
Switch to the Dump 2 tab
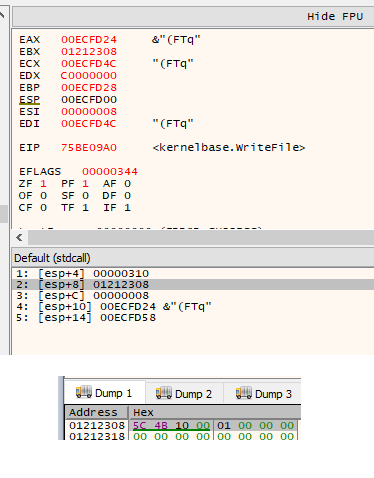pyautogui.click(x=184, y=394)
